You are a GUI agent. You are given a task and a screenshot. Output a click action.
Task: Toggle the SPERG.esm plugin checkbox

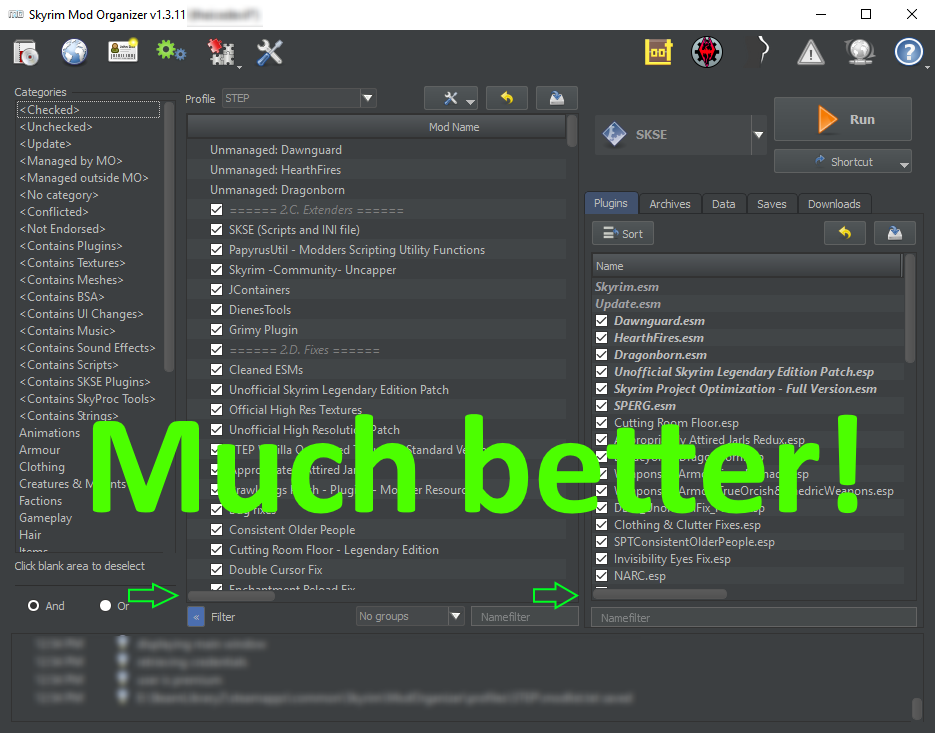[601, 406]
